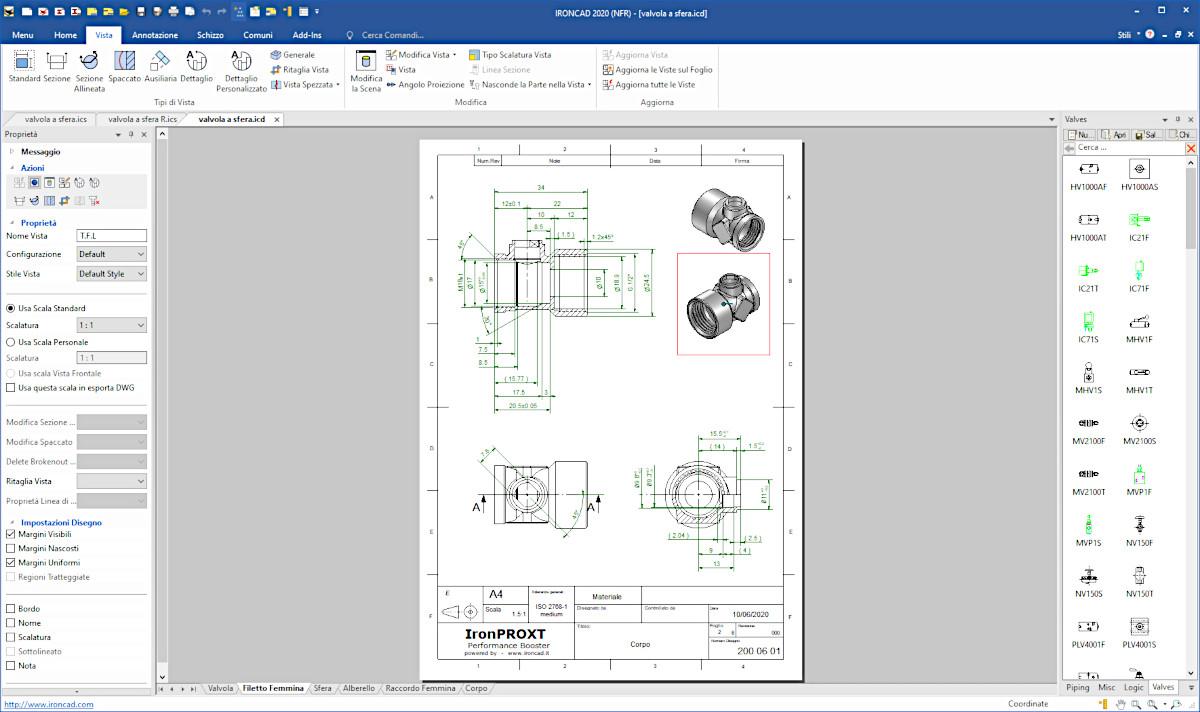The image size is (1200, 712).
Task: Select Usa Scala Personale radio button
Action: [11, 342]
